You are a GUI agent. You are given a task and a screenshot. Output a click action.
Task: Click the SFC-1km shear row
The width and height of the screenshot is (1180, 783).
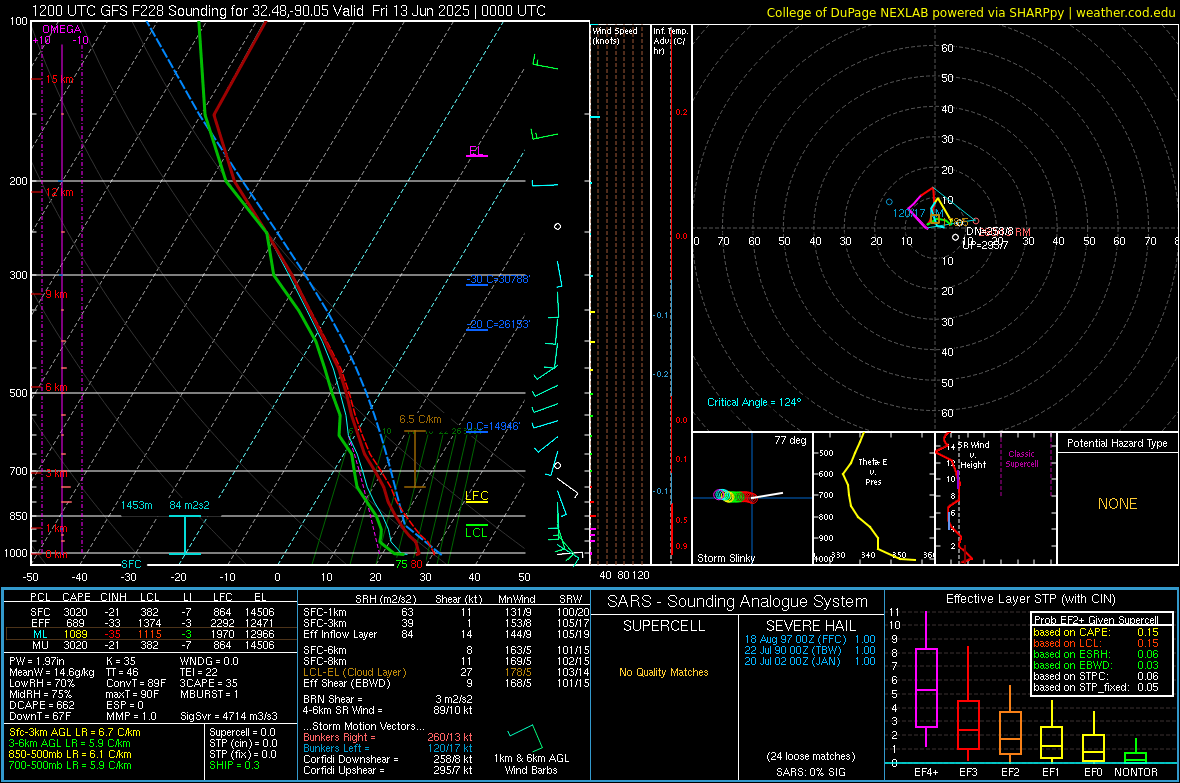pyautogui.click(x=446, y=612)
